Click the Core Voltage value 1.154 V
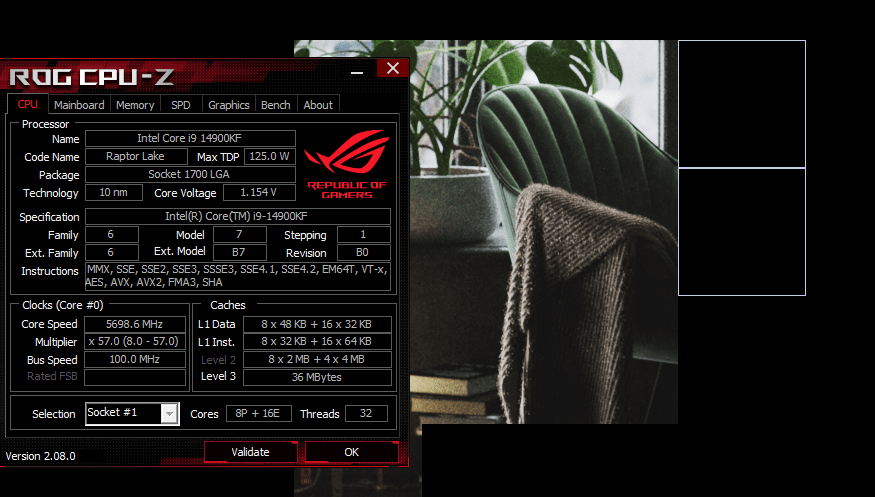875x497 pixels. [x=259, y=192]
